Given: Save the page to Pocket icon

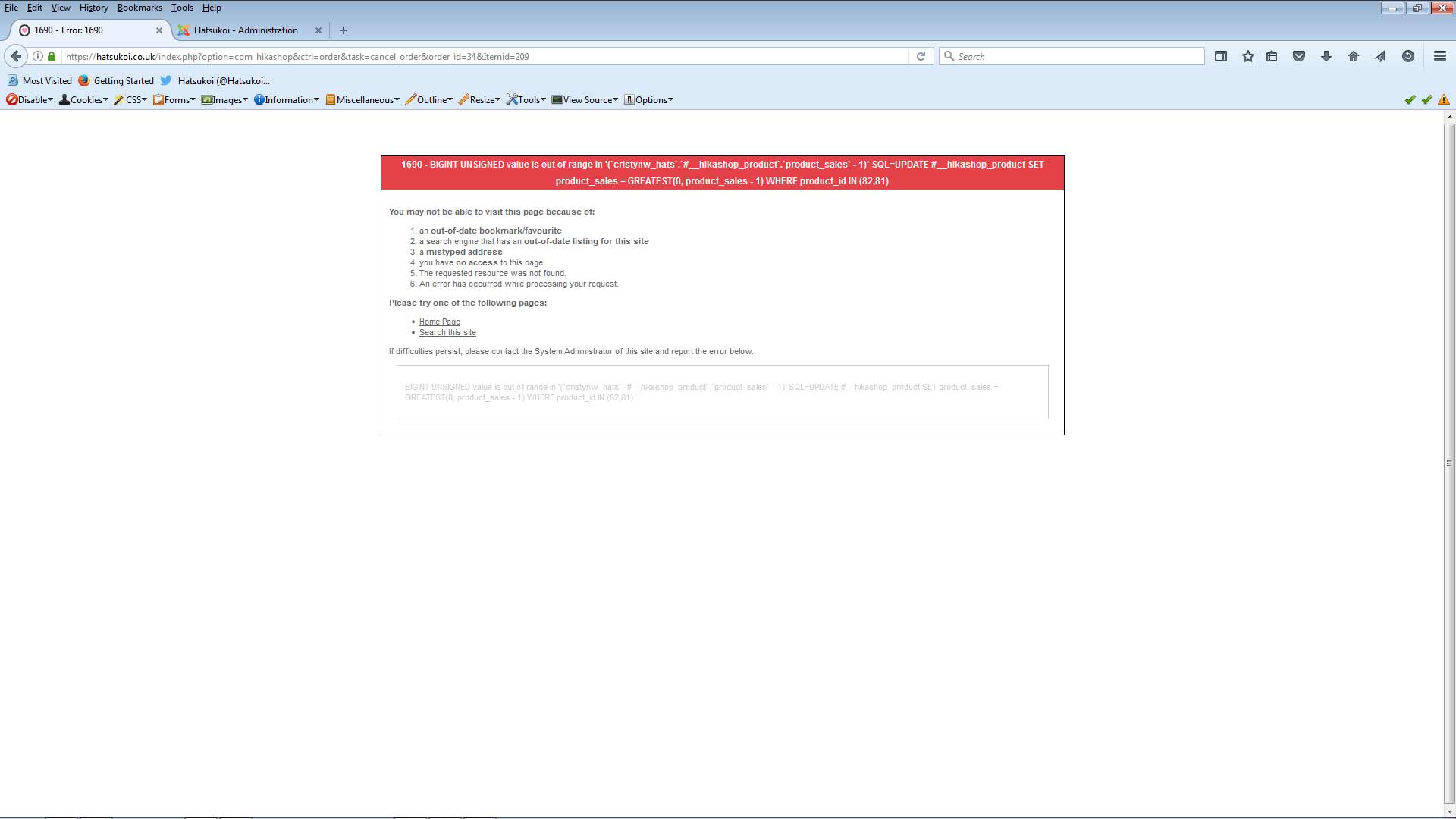Looking at the screenshot, I should point(1299,56).
